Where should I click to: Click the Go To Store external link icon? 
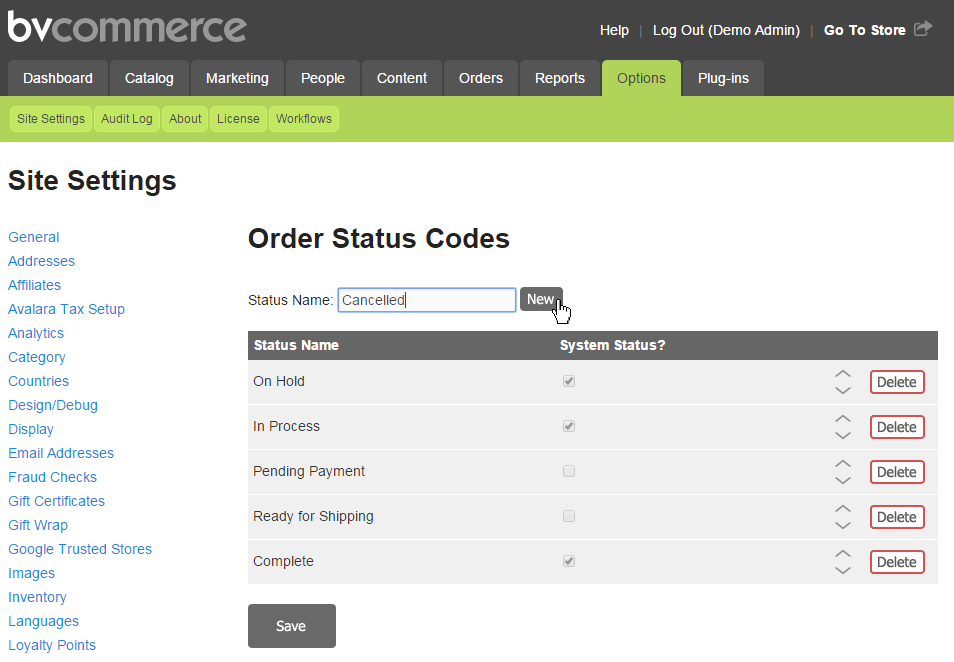922,29
